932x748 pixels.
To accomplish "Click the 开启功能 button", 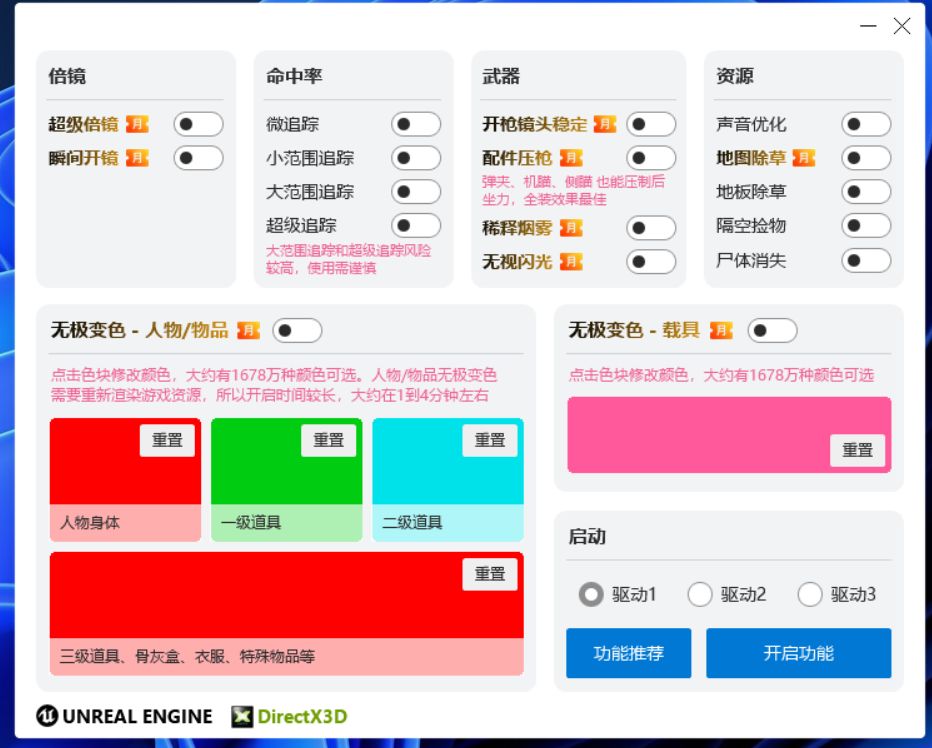I will (798, 653).
